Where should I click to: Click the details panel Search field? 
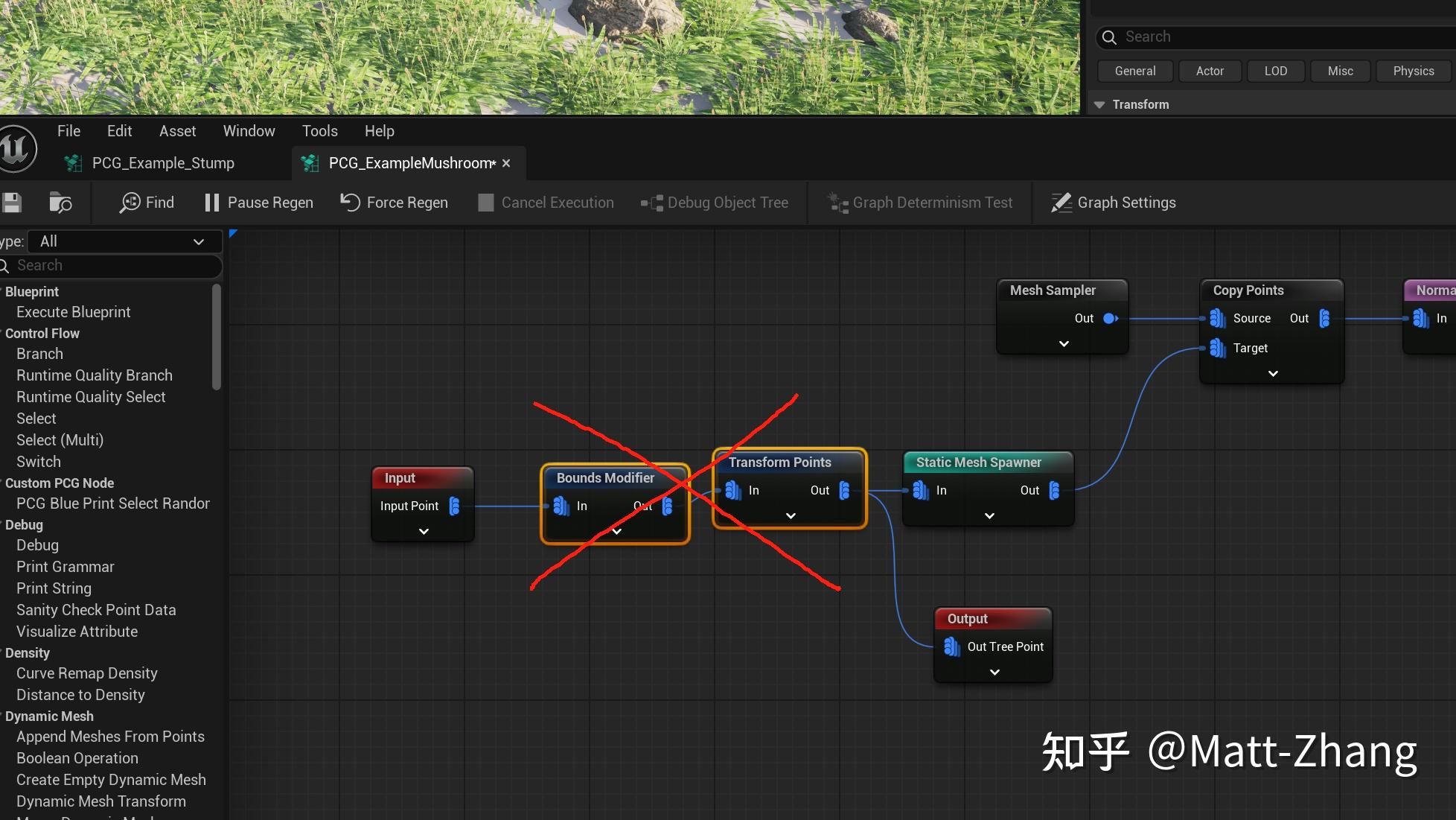coord(1277,37)
